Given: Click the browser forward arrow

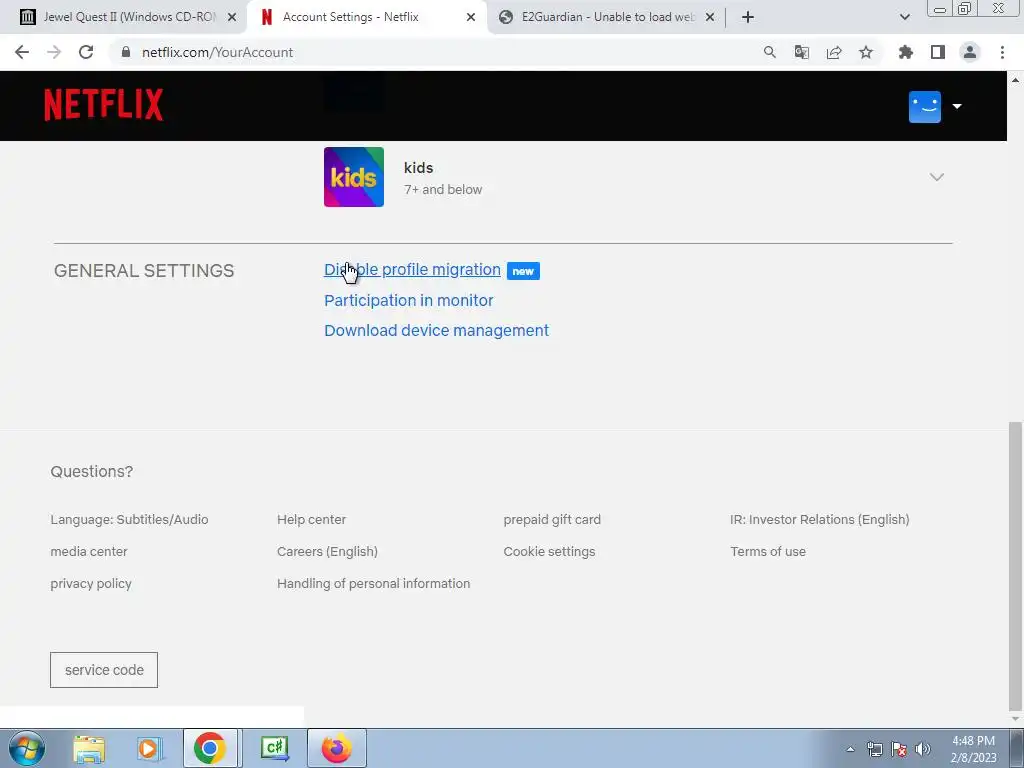Looking at the screenshot, I should [x=54, y=52].
